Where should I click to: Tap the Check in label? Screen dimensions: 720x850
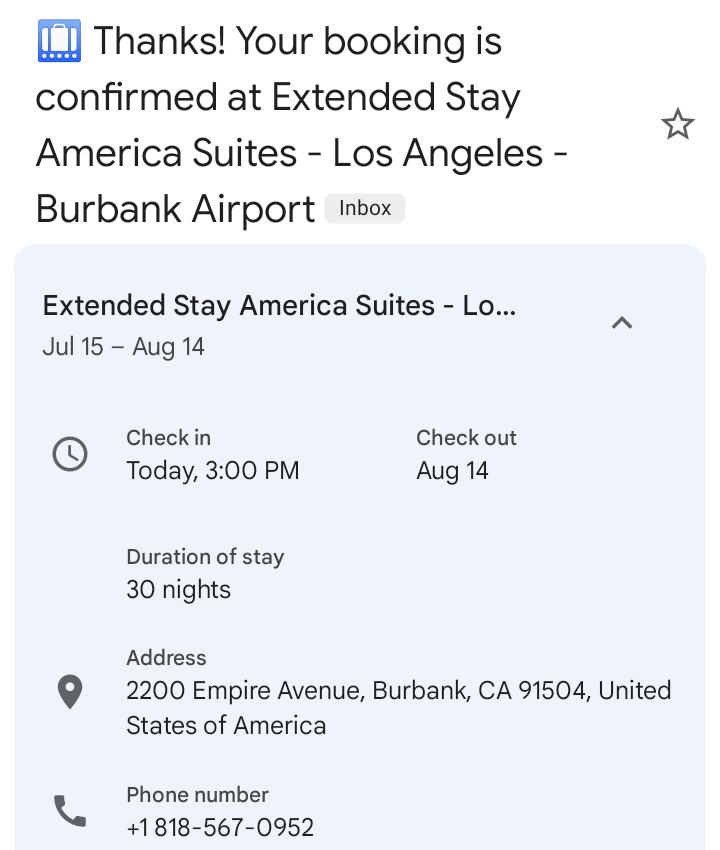click(x=168, y=438)
